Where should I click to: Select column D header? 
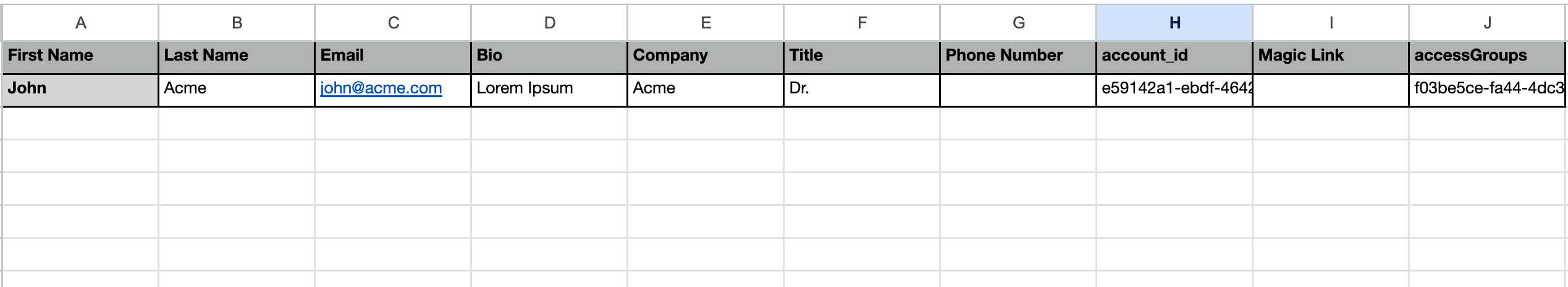click(549, 23)
